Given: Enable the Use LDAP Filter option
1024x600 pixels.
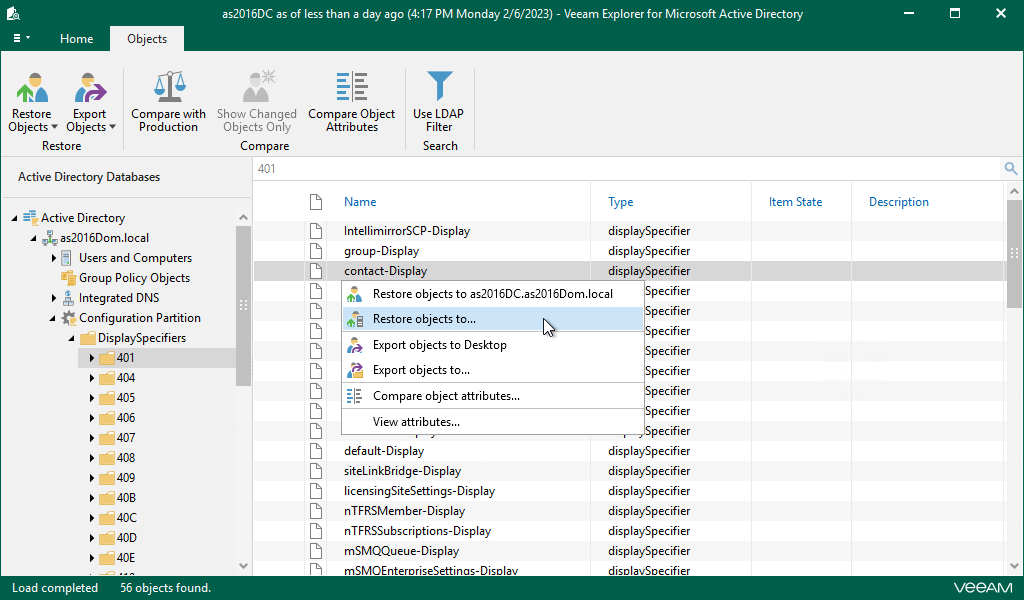Looking at the screenshot, I should [x=438, y=100].
